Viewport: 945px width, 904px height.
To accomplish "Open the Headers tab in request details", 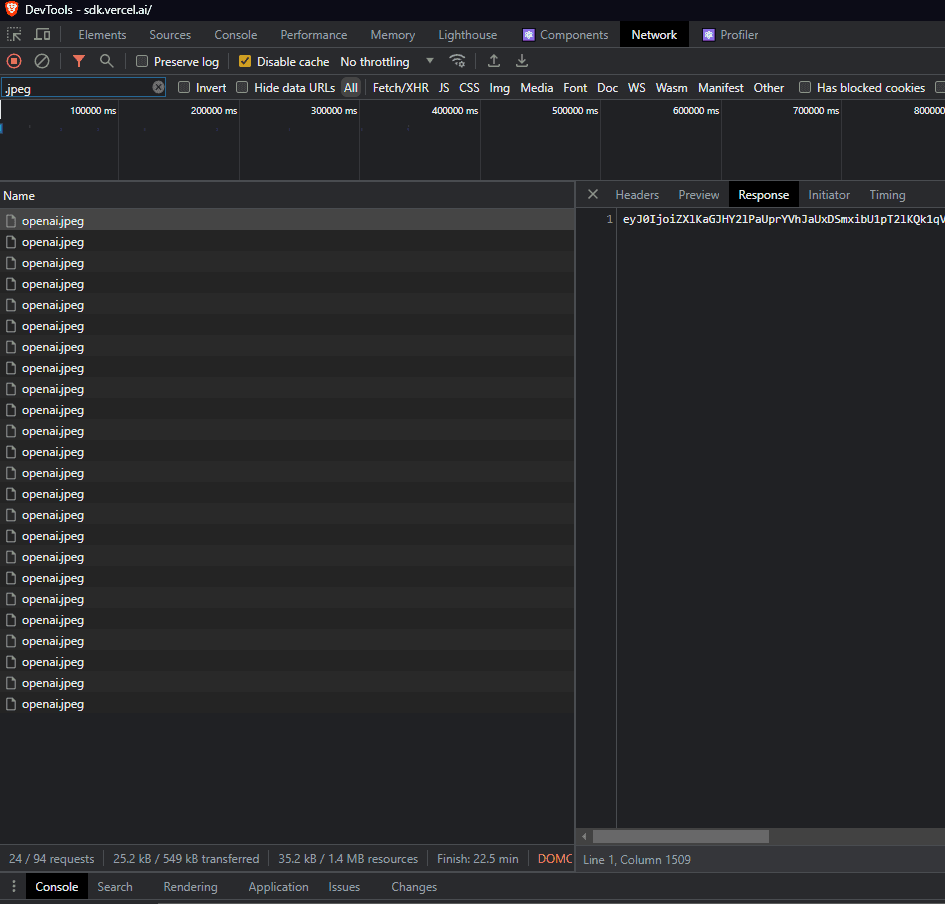I will (x=637, y=195).
